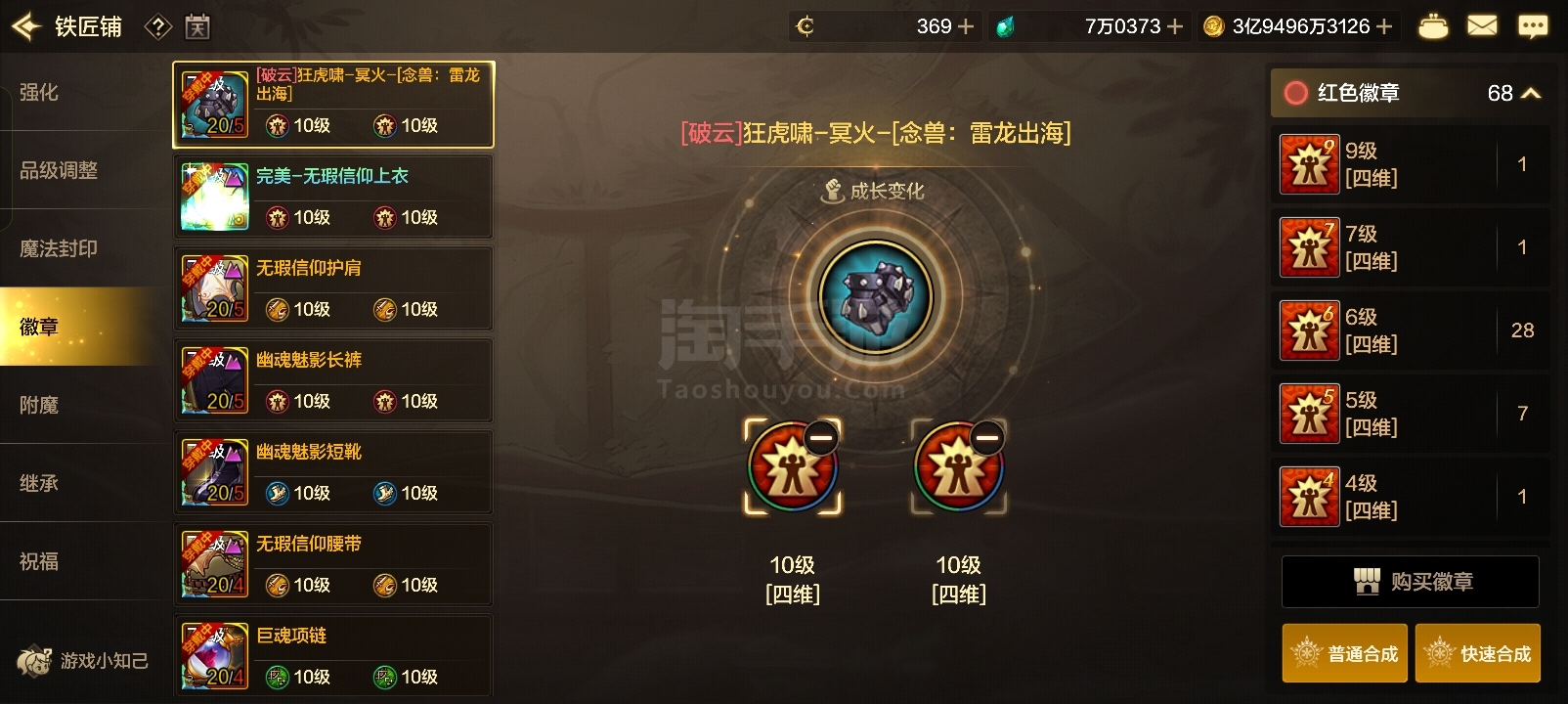Add more gold coins with plus button
The image size is (1568, 704).
point(1384,26)
